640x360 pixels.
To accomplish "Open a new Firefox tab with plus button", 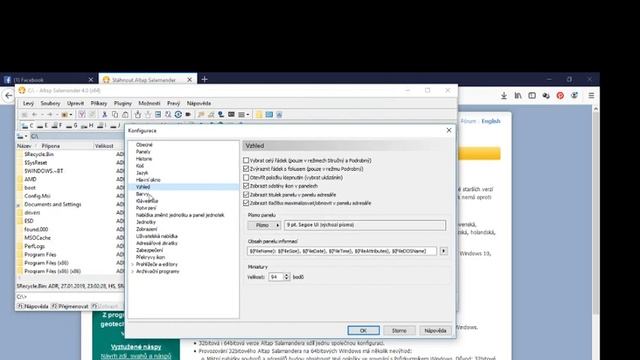I will [x=204, y=79].
